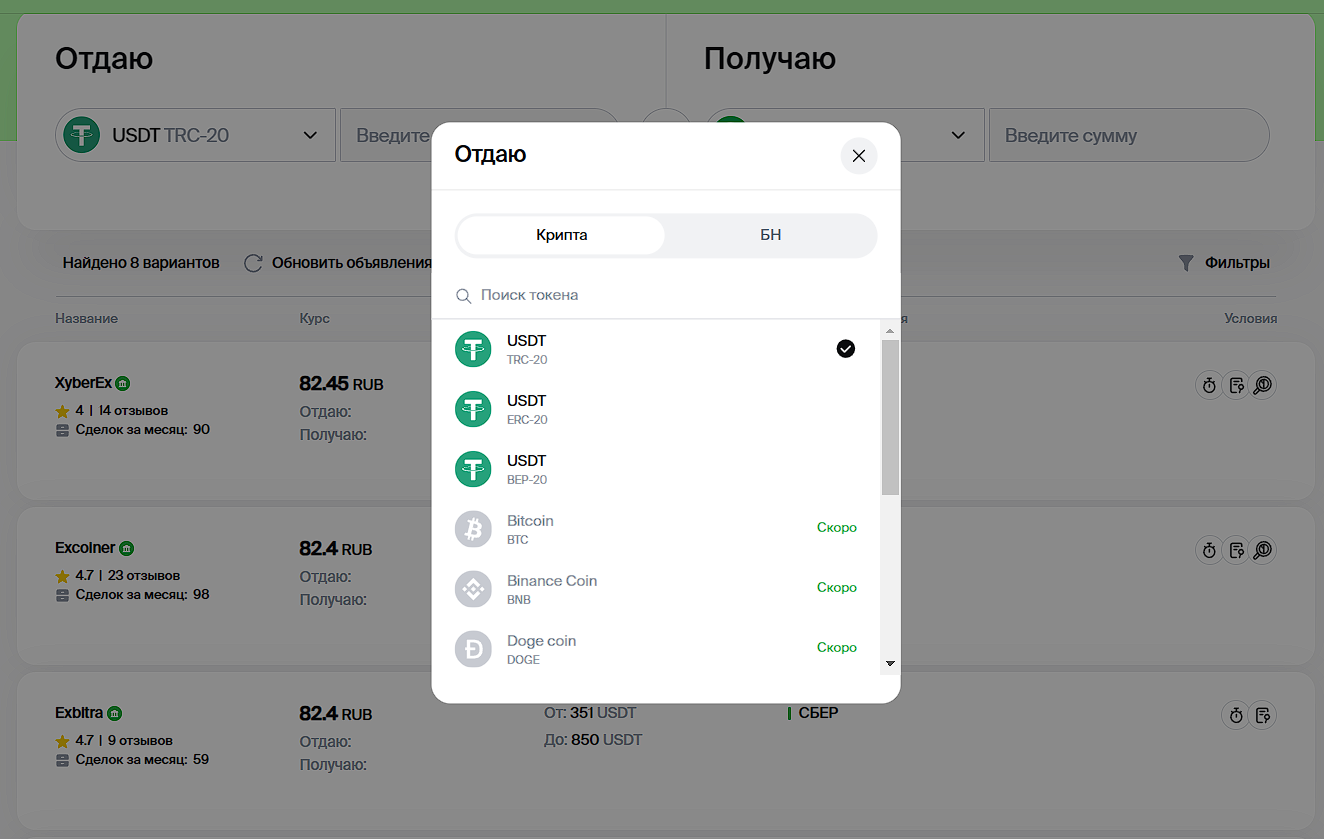The width and height of the screenshot is (1324, 839).
Task: Click the От: 351 USDT limit
Action: 590,713
